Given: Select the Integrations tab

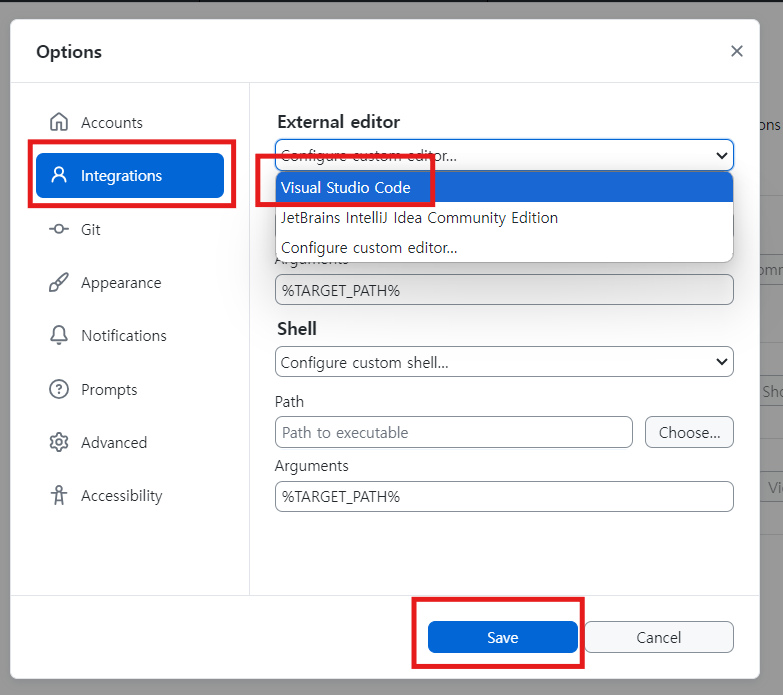Looking at the screenshot, I should point(130,175).
